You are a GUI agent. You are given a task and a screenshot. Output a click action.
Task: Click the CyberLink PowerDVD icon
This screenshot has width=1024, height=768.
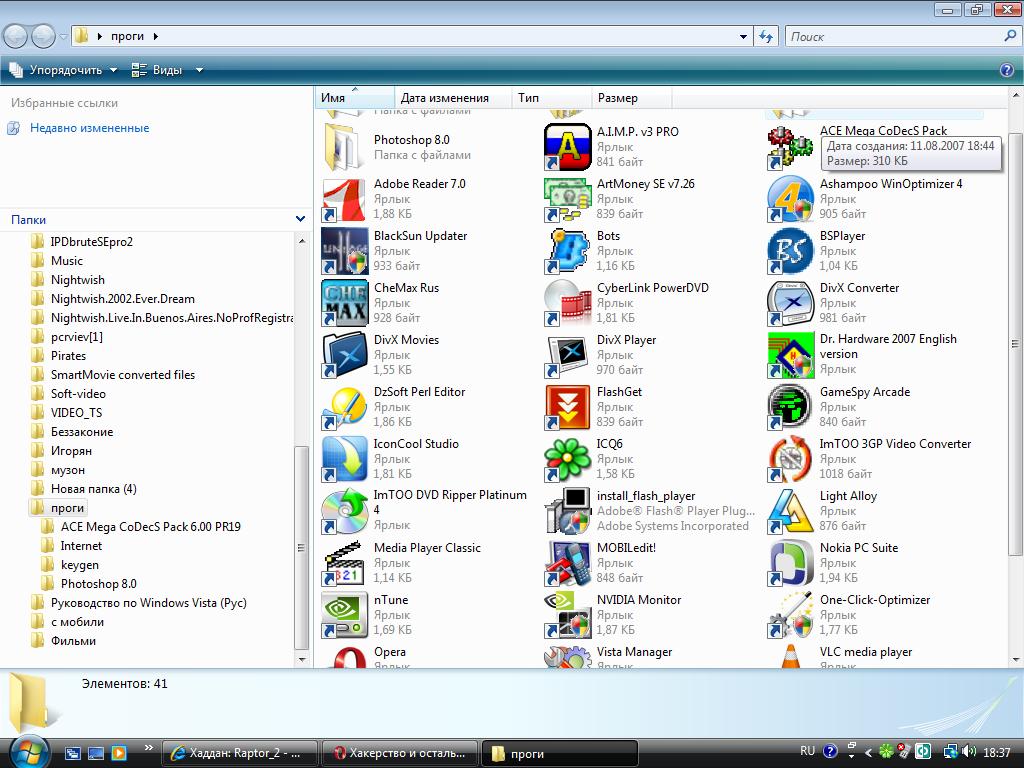(568, 303)
